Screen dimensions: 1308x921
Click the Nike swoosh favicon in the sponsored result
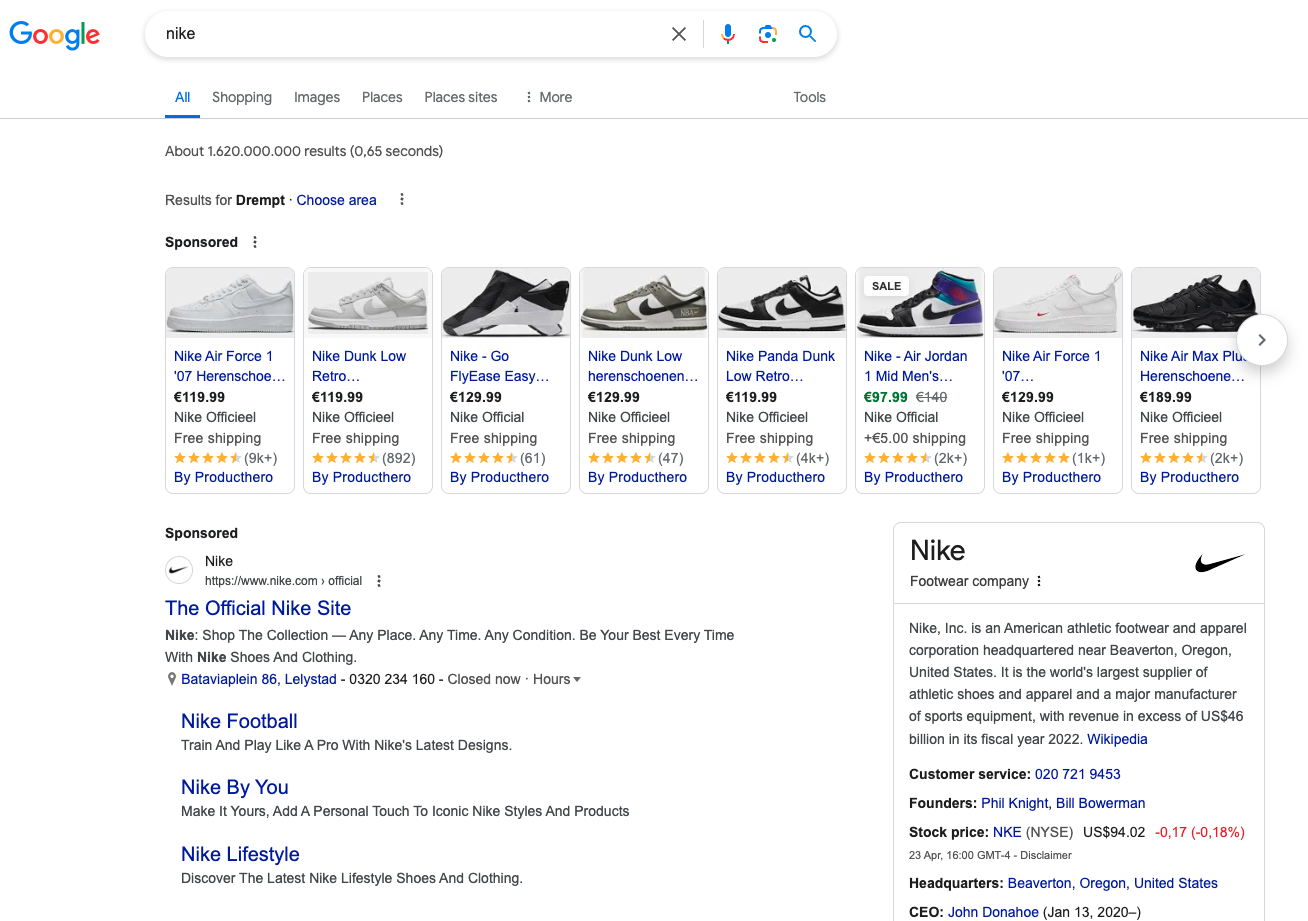click(179, 570)
